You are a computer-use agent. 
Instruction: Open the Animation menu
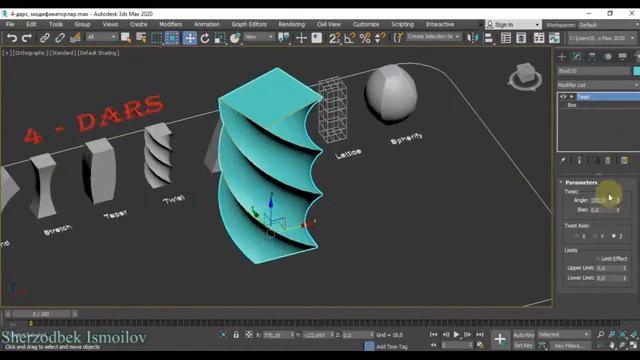point(207,24)
